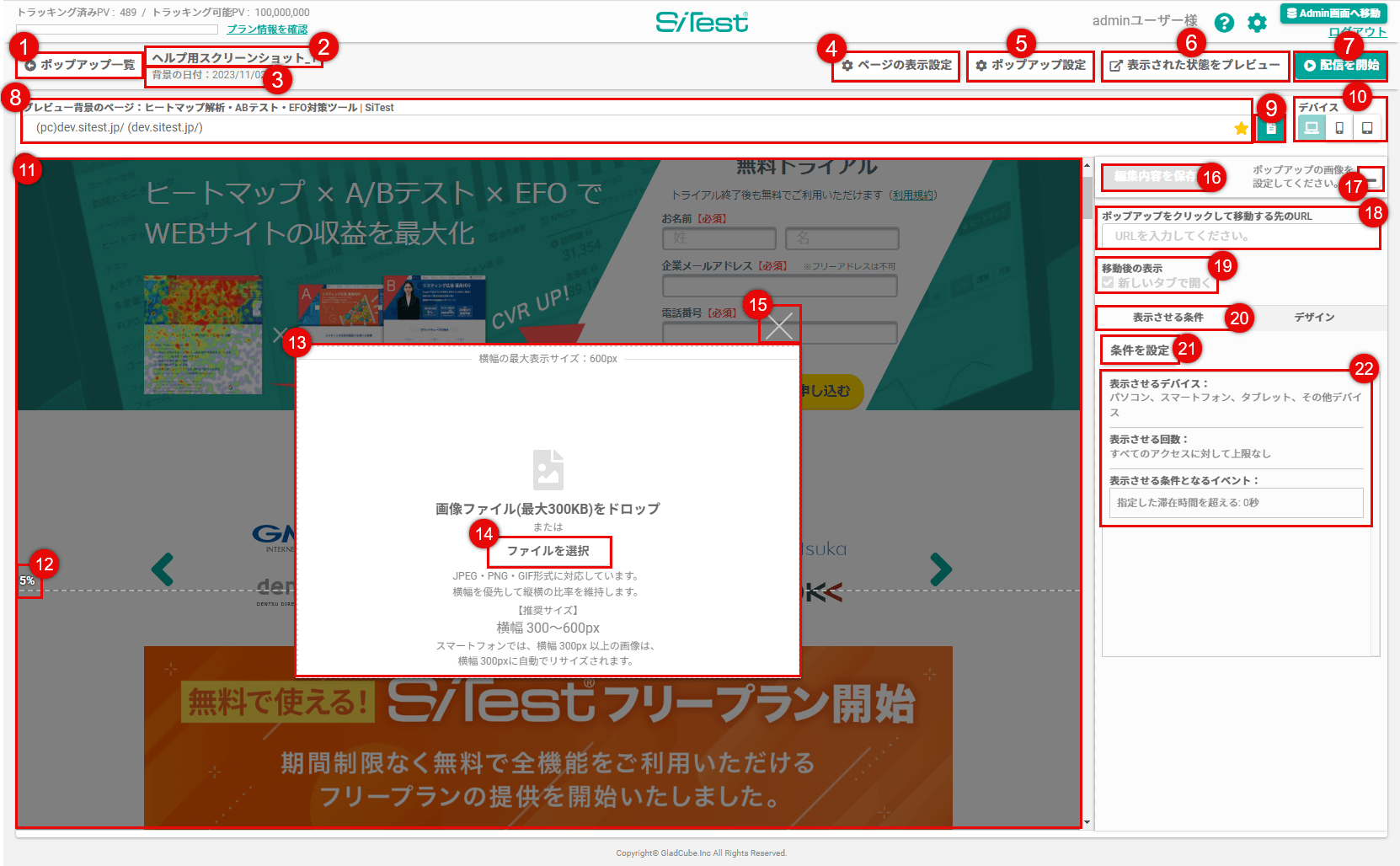Click the 5% scroll position marker
1400x866 pixels.
point(28,580)
